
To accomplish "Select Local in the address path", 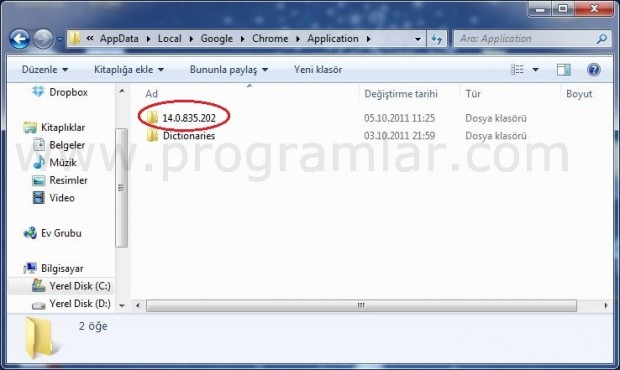I will pyautogui.click(x=170, y=38).
